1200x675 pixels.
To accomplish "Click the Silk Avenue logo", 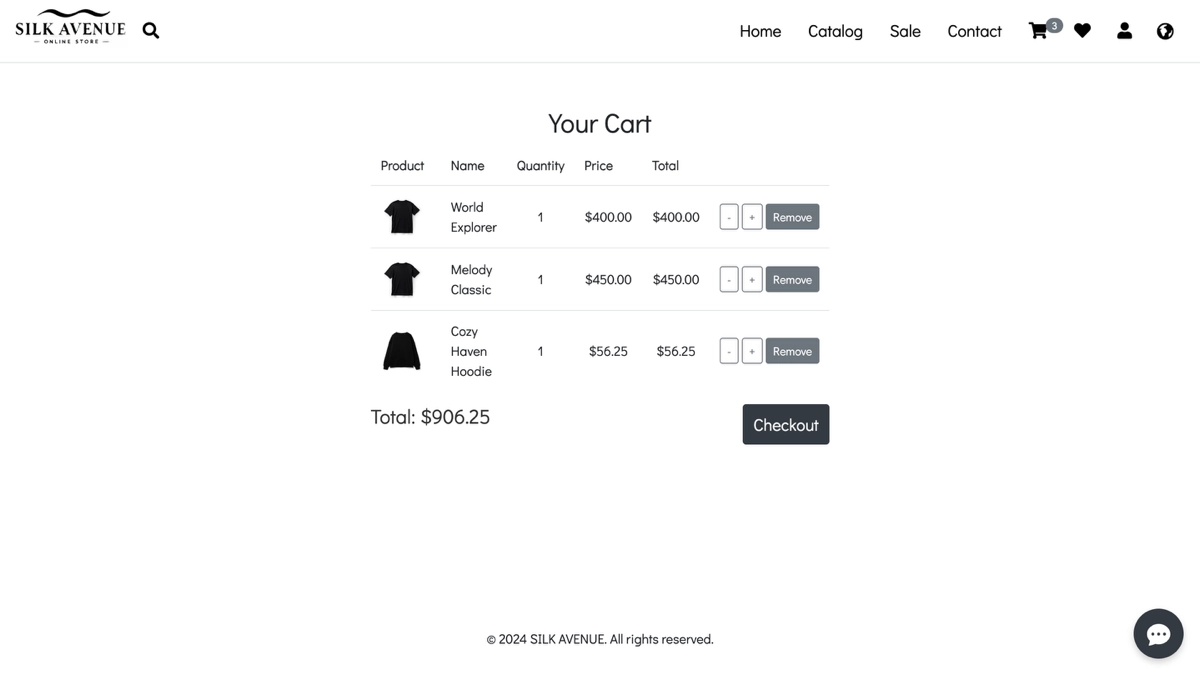I will [x=70, y=27].
